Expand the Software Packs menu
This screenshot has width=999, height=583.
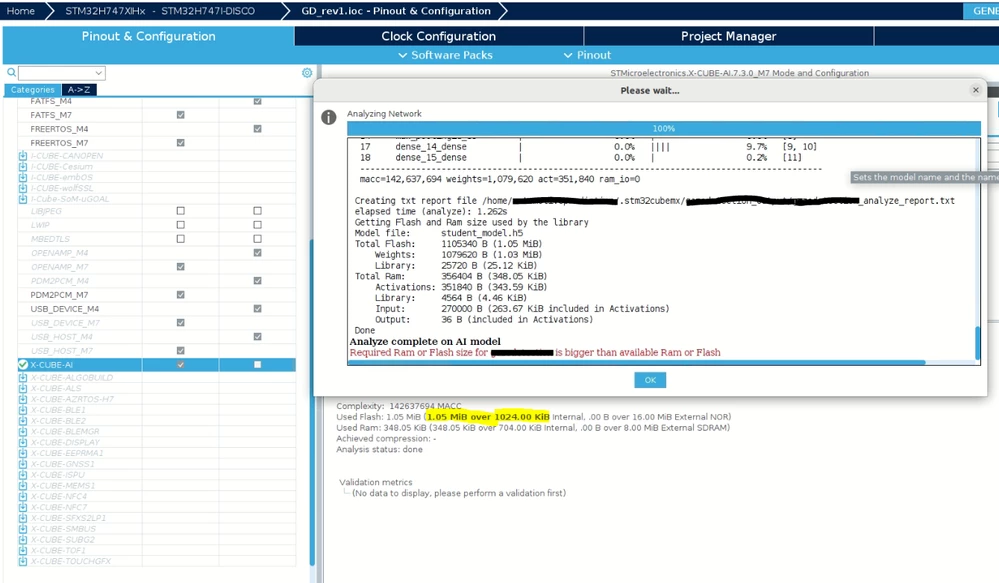click(x=445, y=55)
